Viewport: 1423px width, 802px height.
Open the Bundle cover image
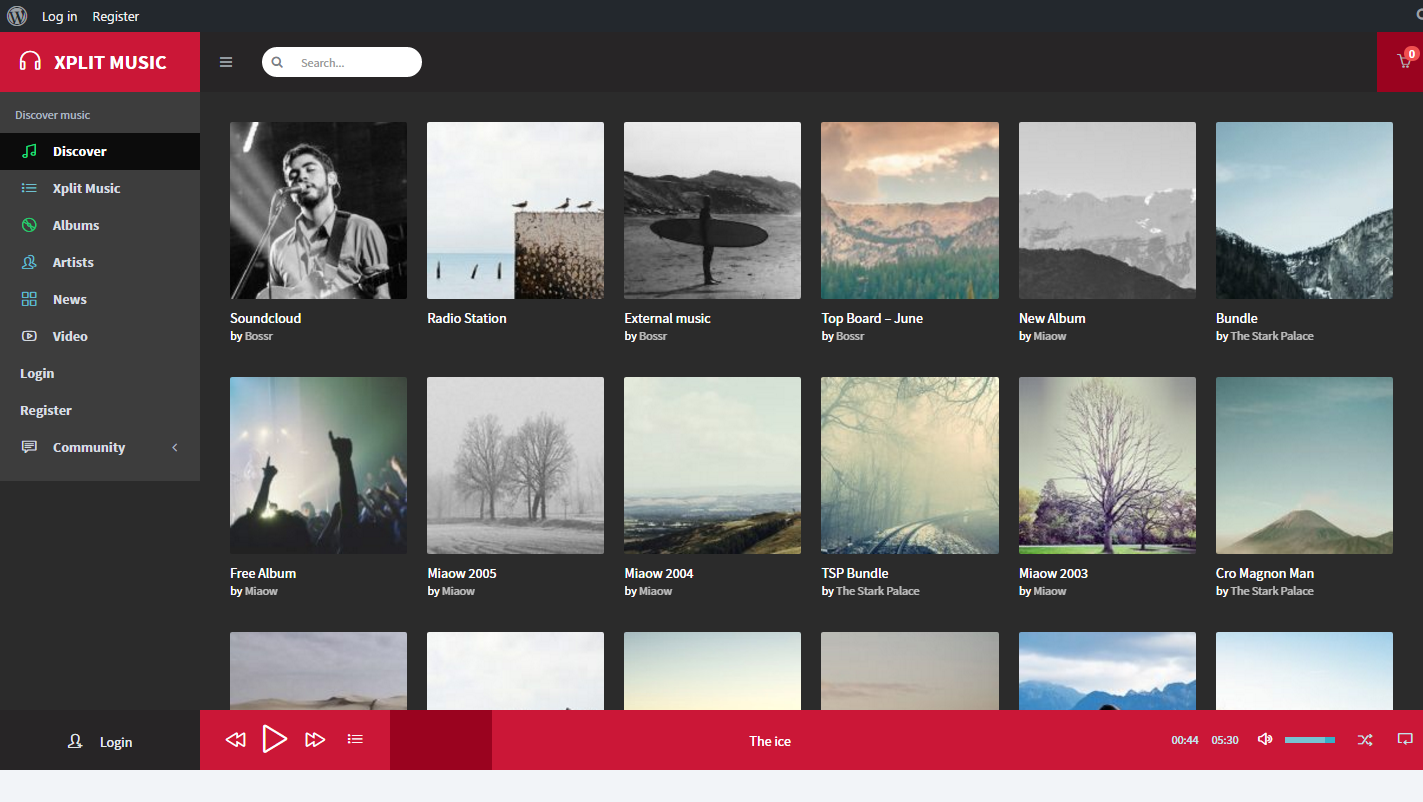1304,210
